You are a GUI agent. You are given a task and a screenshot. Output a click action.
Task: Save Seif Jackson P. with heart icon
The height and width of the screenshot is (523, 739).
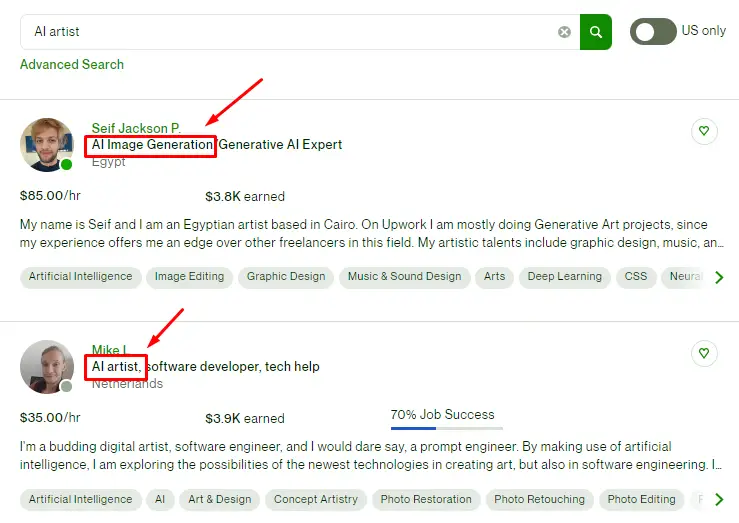coord(704,131)
